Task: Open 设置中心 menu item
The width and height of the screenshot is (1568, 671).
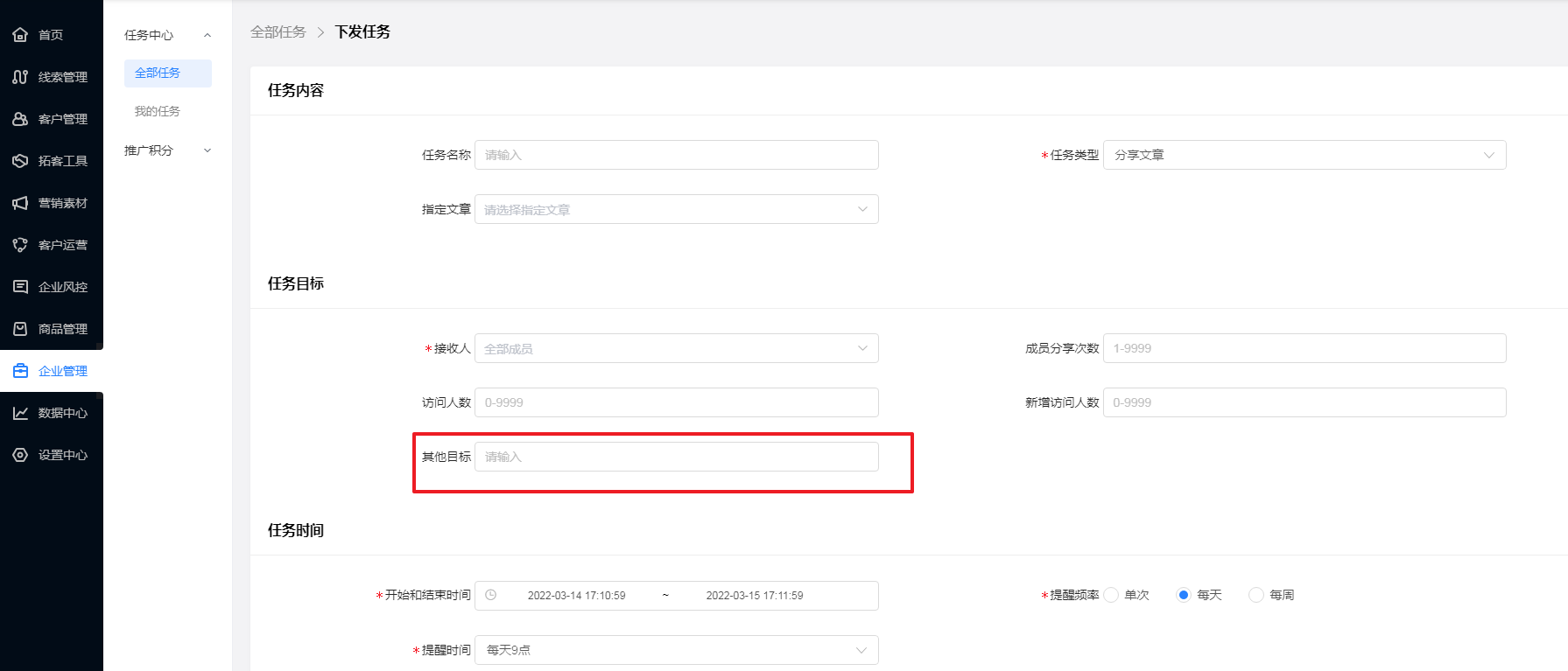Action: (52, 455)
